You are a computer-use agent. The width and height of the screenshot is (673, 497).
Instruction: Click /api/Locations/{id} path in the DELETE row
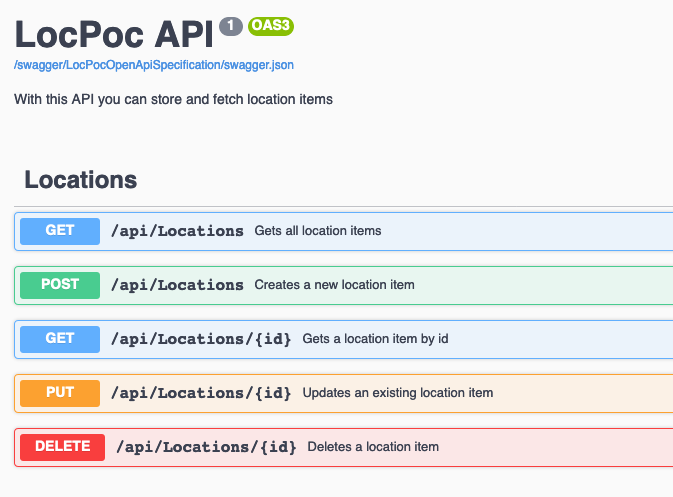(206, 447)
